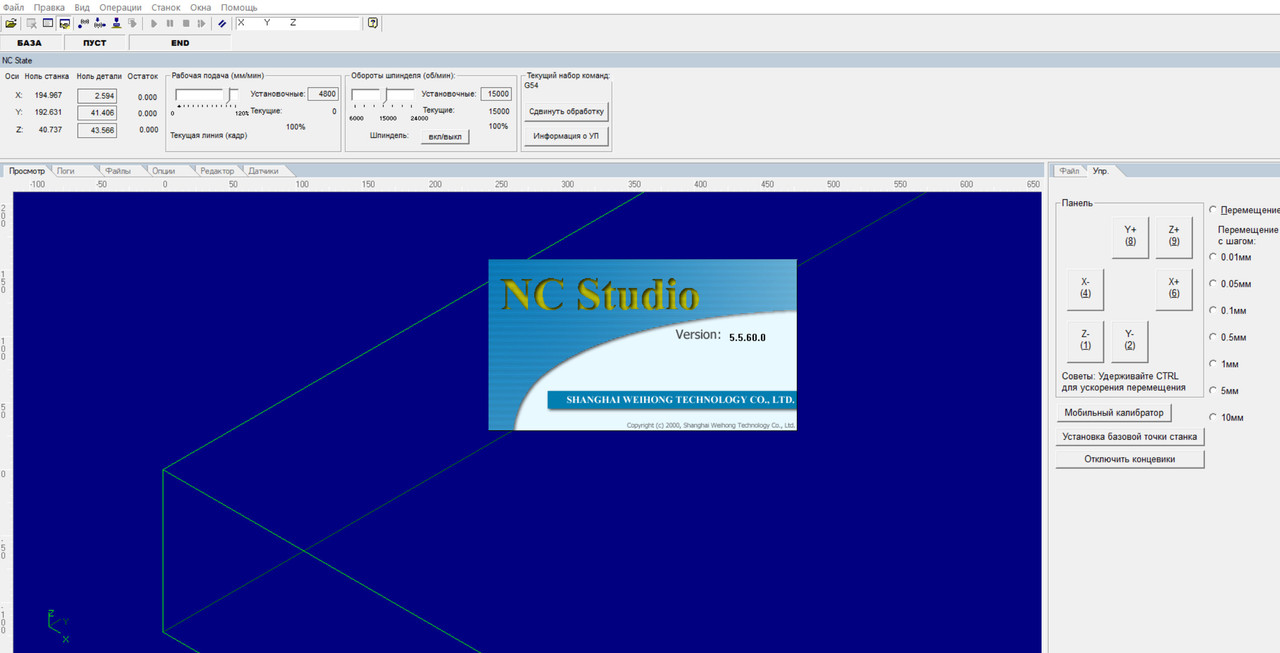Image resolution: width=1280 pixels, height=653 pixels.
Task: Open the Правка menu
Action: pos(49,7)
